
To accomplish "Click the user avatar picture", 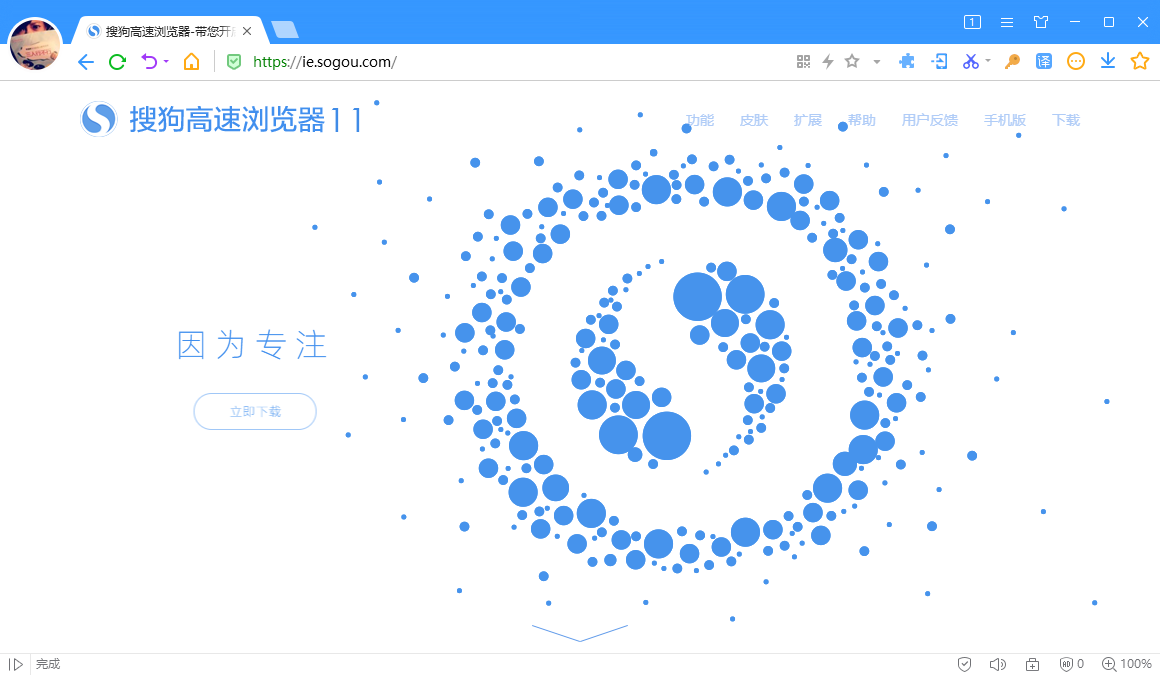I will click(35, 44).
